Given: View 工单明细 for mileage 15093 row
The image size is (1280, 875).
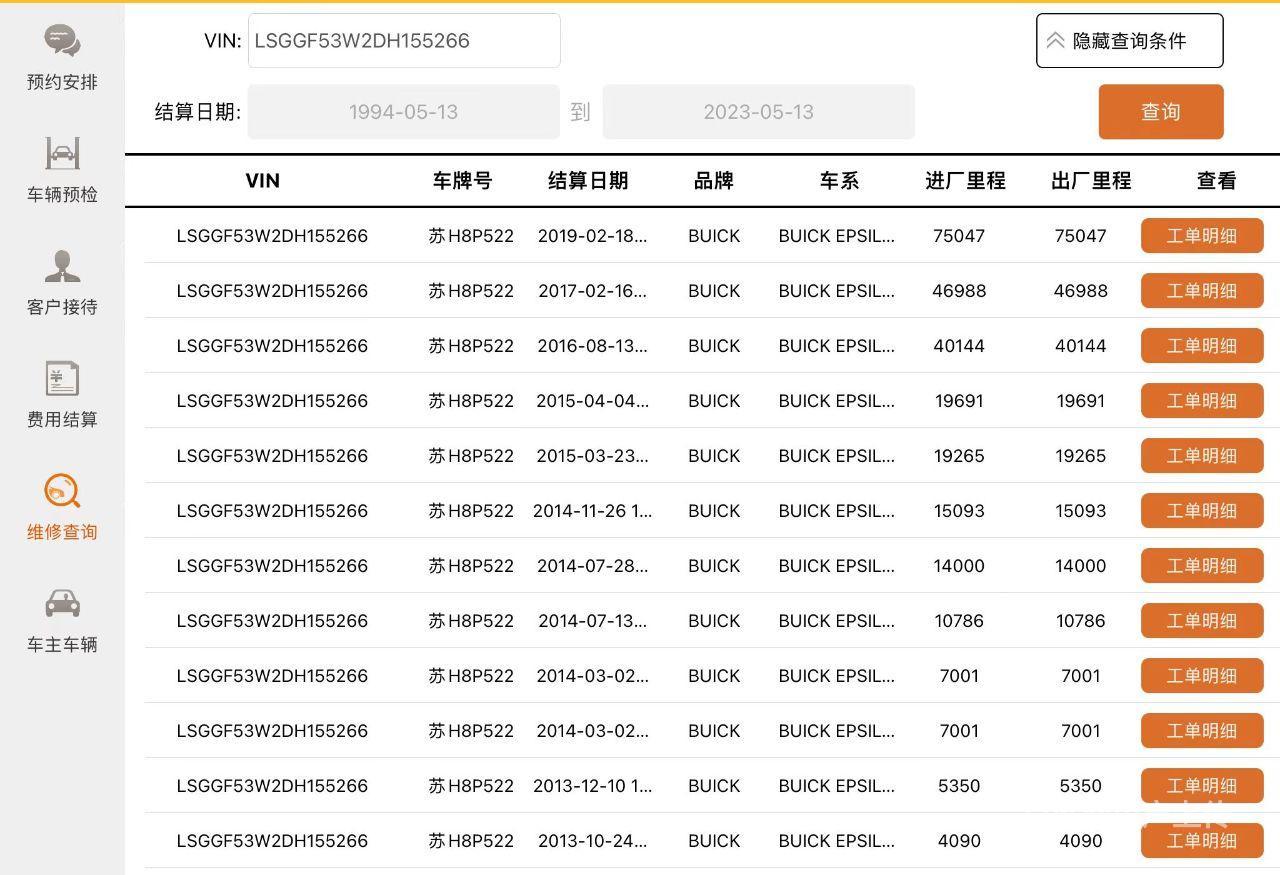Looking at the screenshot, I should click(x=1202, y=511).
